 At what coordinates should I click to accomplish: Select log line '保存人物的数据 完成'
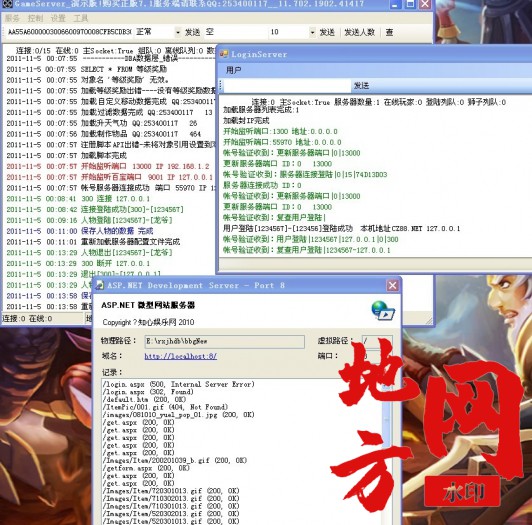[x=79, y=231]
